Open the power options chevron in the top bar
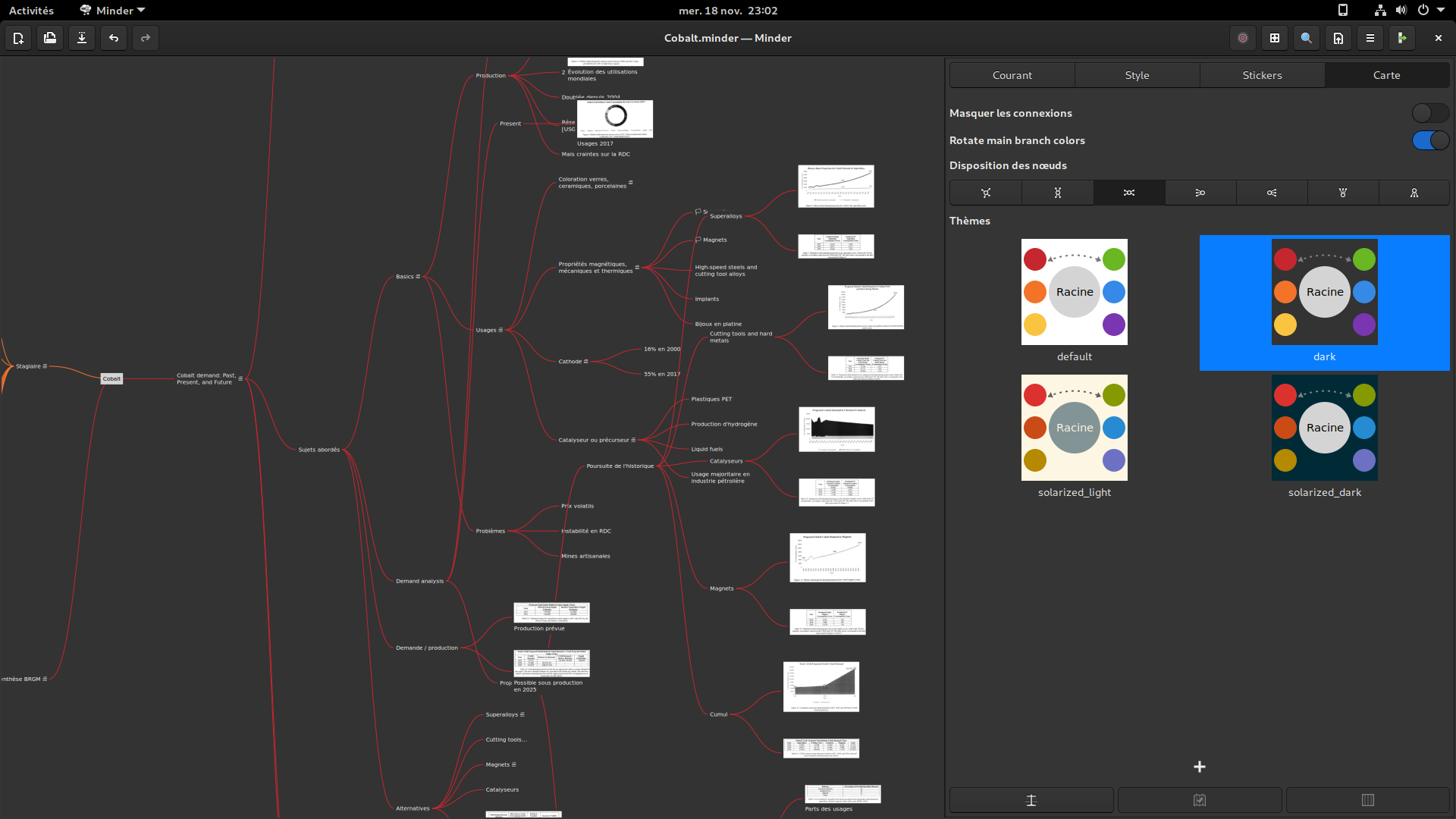Image resolution: width=1456 pixels, height=819 pixels. click(x=1440, y=11)
